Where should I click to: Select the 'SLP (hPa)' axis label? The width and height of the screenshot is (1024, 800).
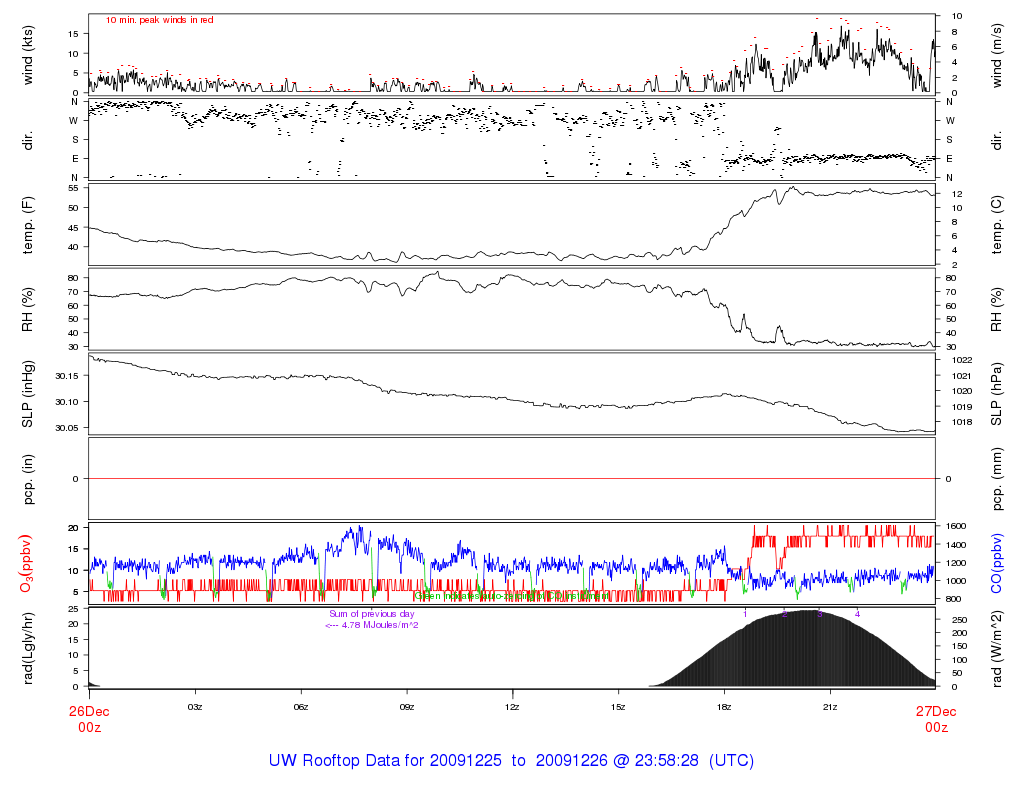[x=997, y=394]
